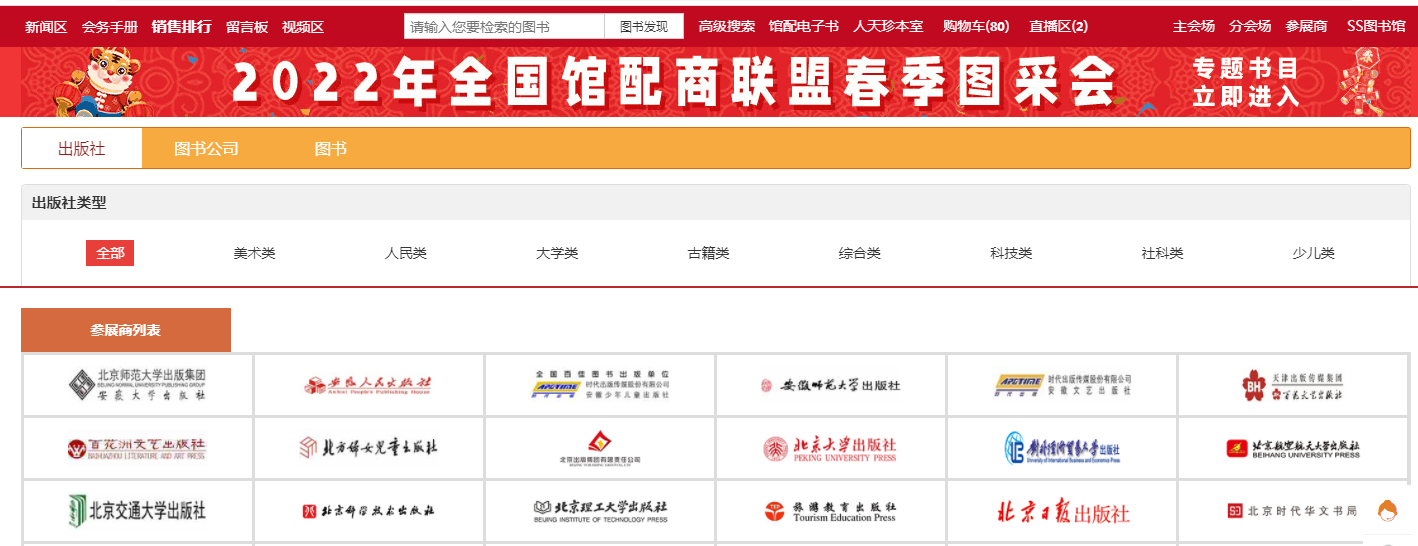Open the Peking University Press logo

(830, 449)
